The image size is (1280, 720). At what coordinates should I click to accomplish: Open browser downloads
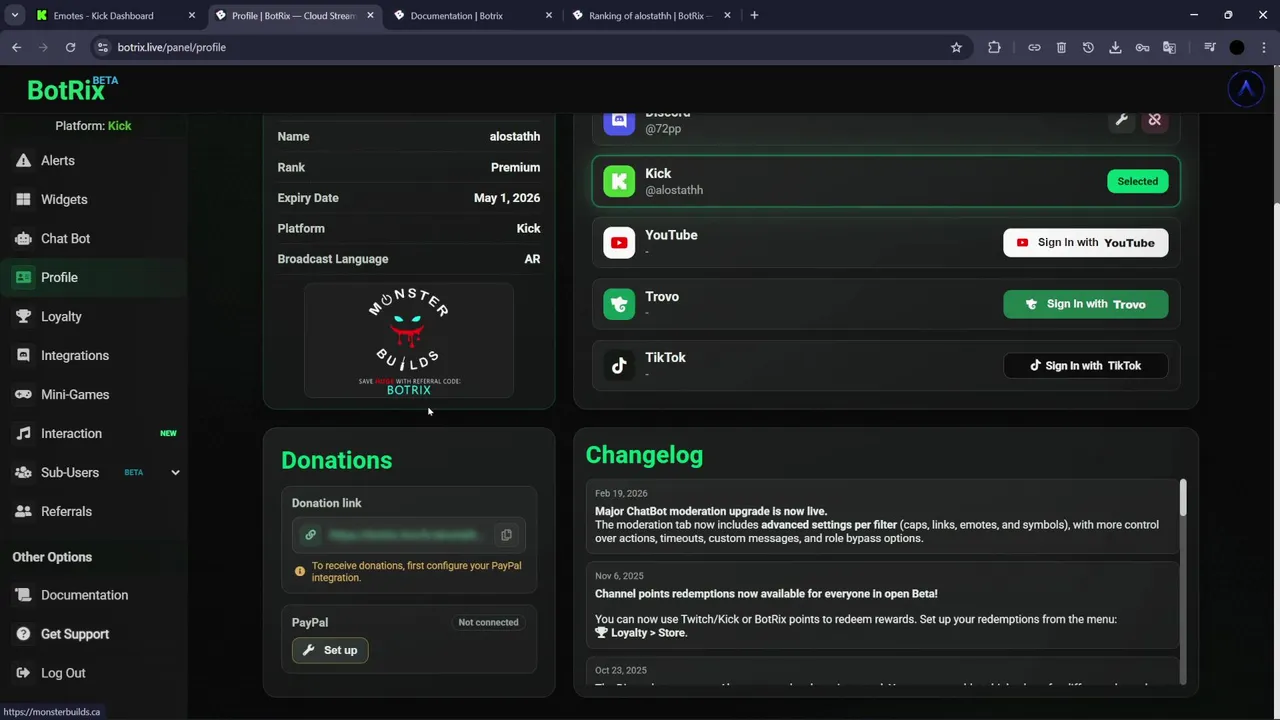click(1115, 47)
